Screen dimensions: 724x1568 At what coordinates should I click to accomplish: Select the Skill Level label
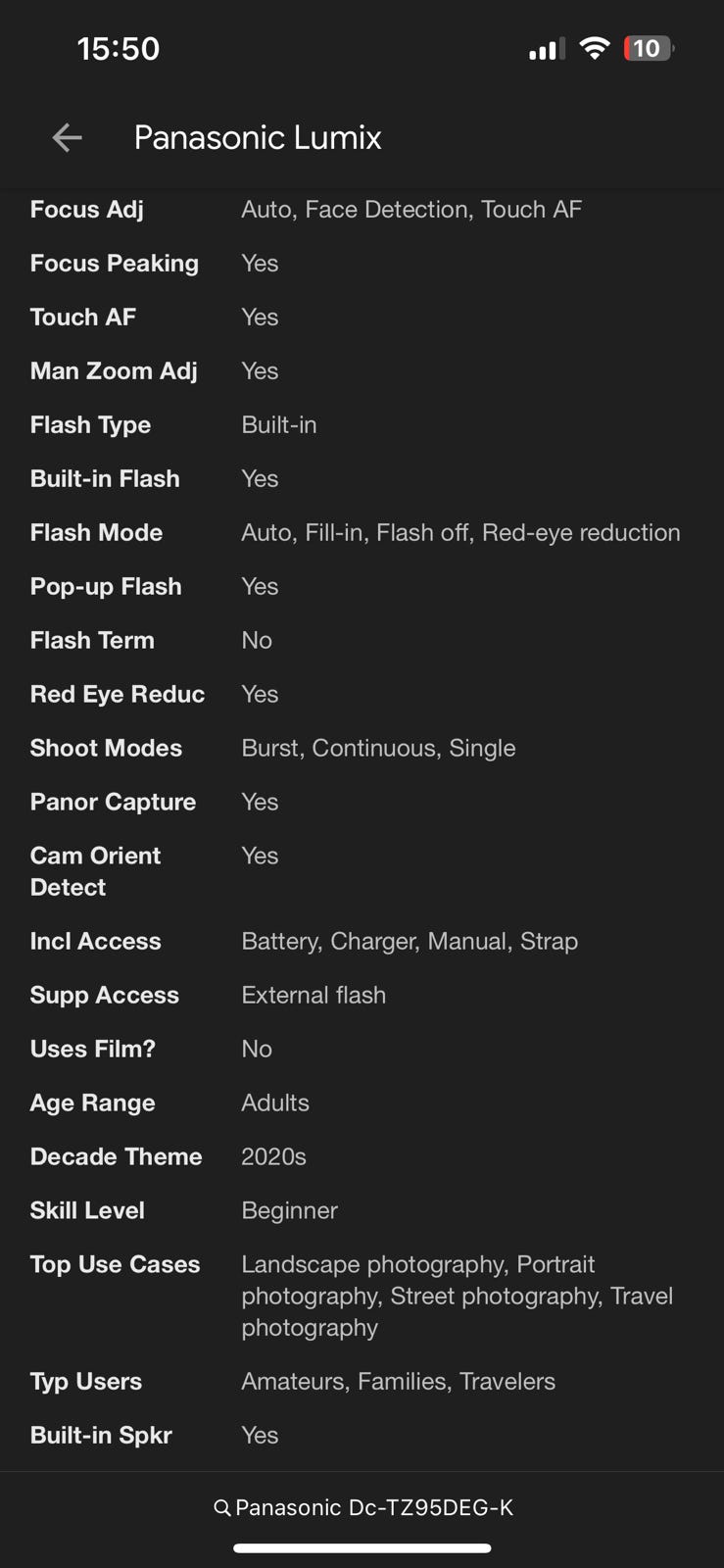[x=87, y=1211]
